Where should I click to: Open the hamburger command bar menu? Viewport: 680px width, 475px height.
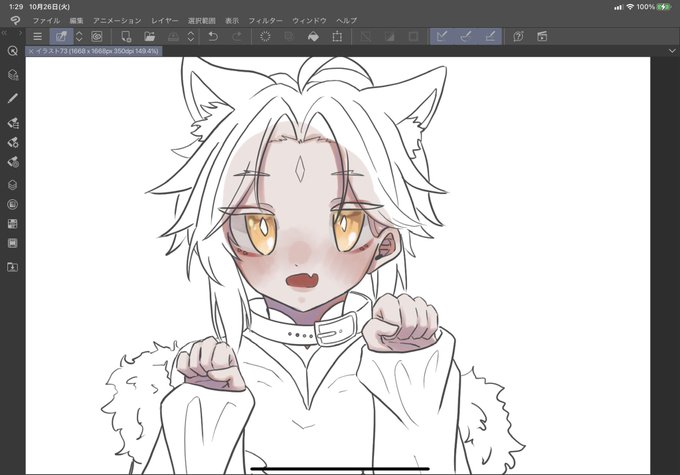tap(38, 37)
